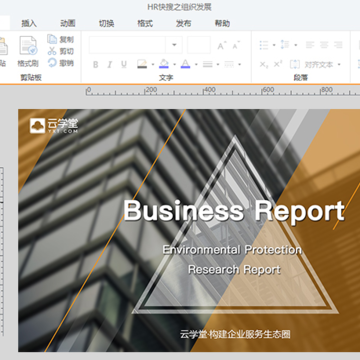Viewport: 360px width, 360px height.
Task: Click the font name input box
Action: (x=127, y=45)
